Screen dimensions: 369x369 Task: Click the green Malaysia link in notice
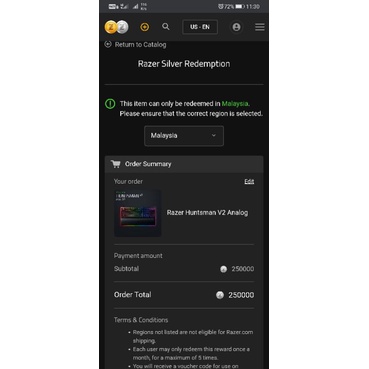point(235,104)
